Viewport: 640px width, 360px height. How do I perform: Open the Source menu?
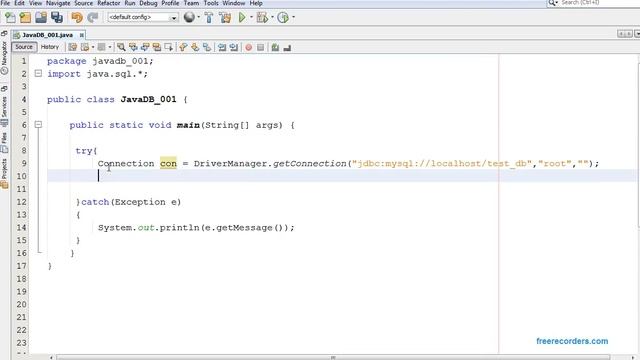83,3
